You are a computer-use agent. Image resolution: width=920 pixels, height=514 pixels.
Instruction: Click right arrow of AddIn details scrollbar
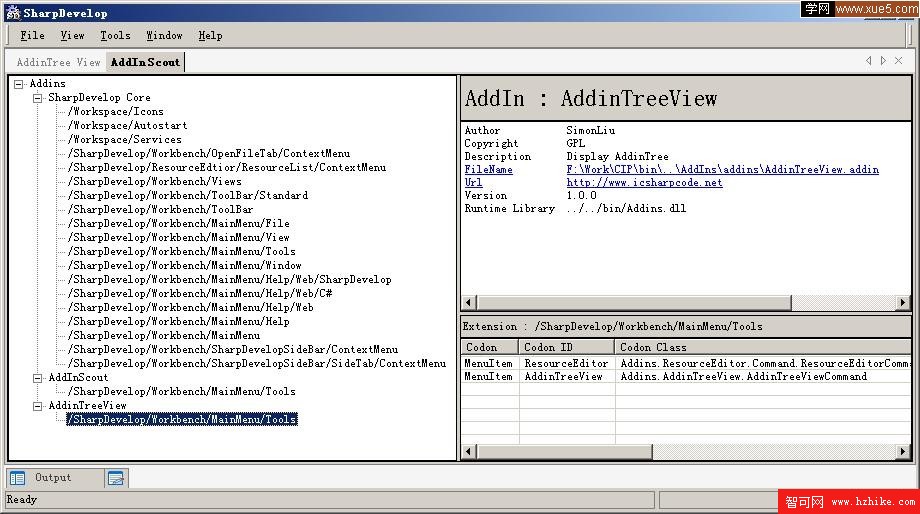pos(903,303)
